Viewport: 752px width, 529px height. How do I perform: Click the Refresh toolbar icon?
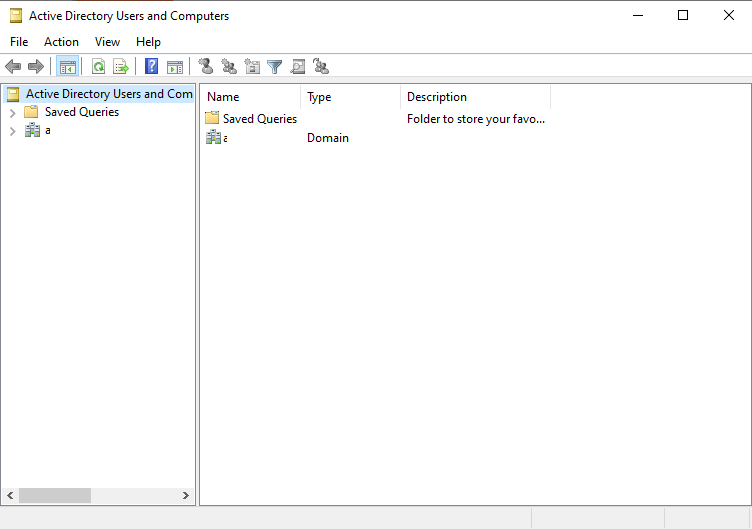[98, 67]
